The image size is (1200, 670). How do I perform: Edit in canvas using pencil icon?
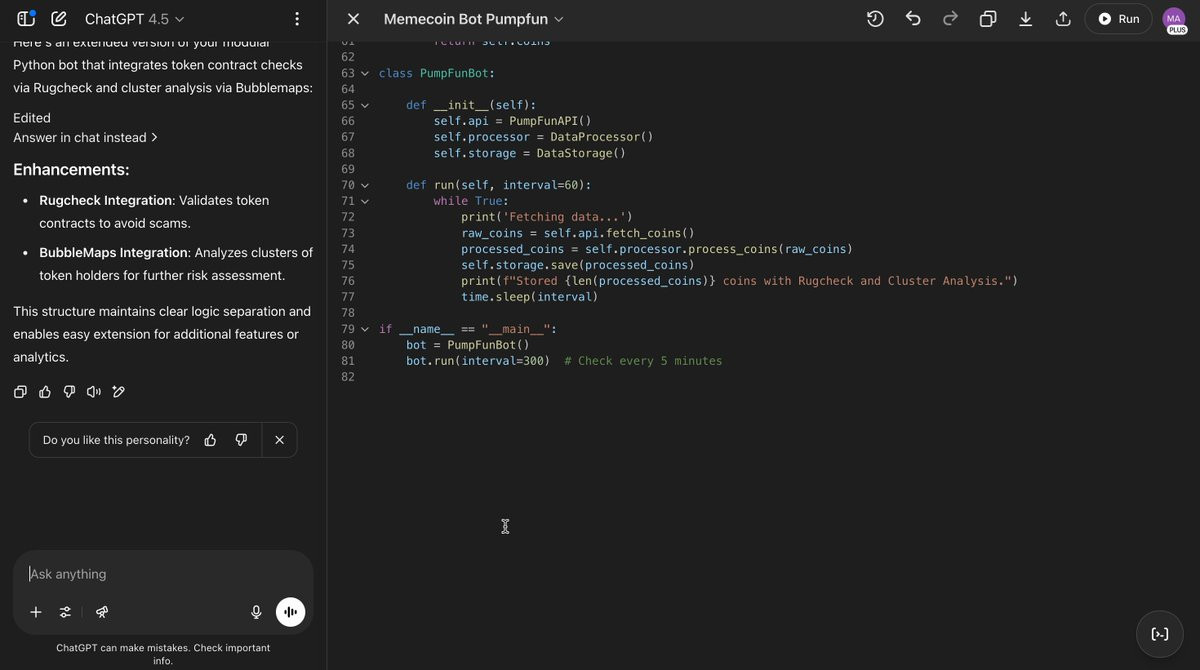point(118,392)
